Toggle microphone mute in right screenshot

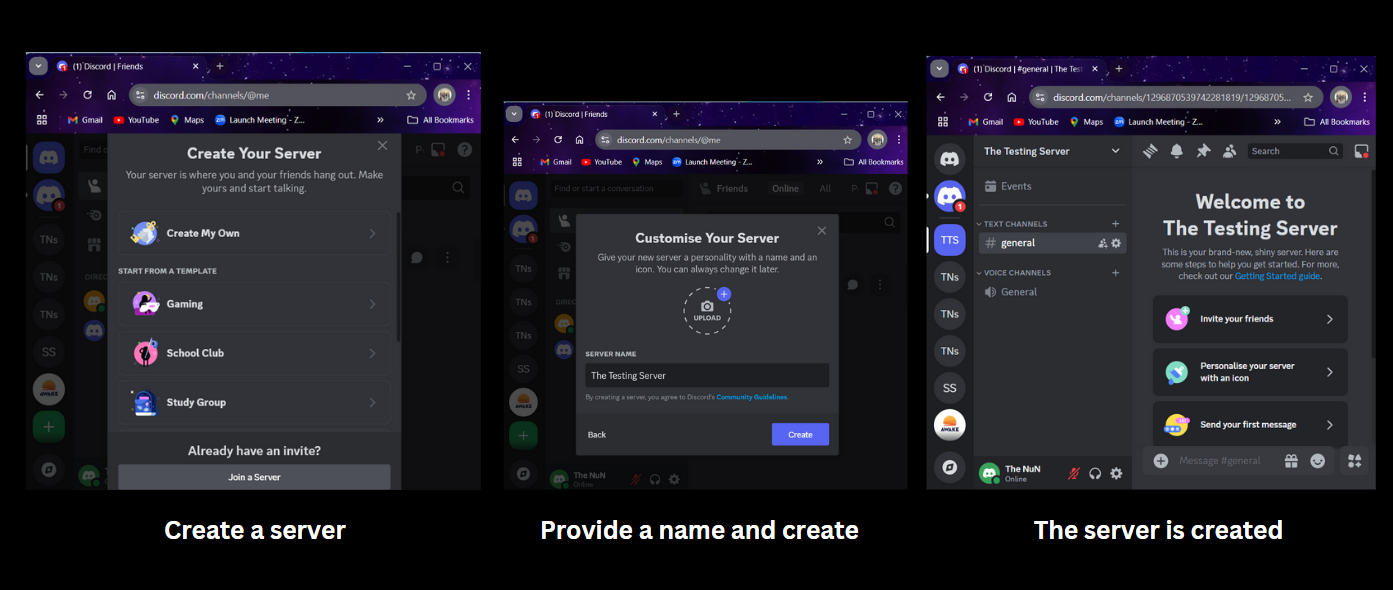tap(1074, 473)
